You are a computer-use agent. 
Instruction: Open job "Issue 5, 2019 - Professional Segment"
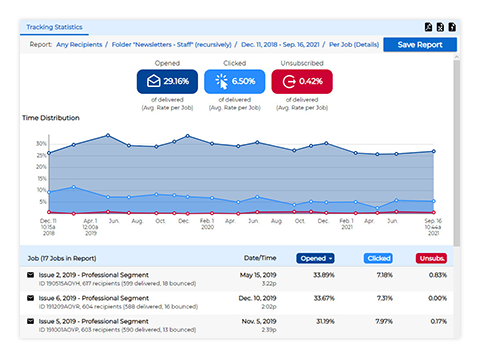coord(94,321)
